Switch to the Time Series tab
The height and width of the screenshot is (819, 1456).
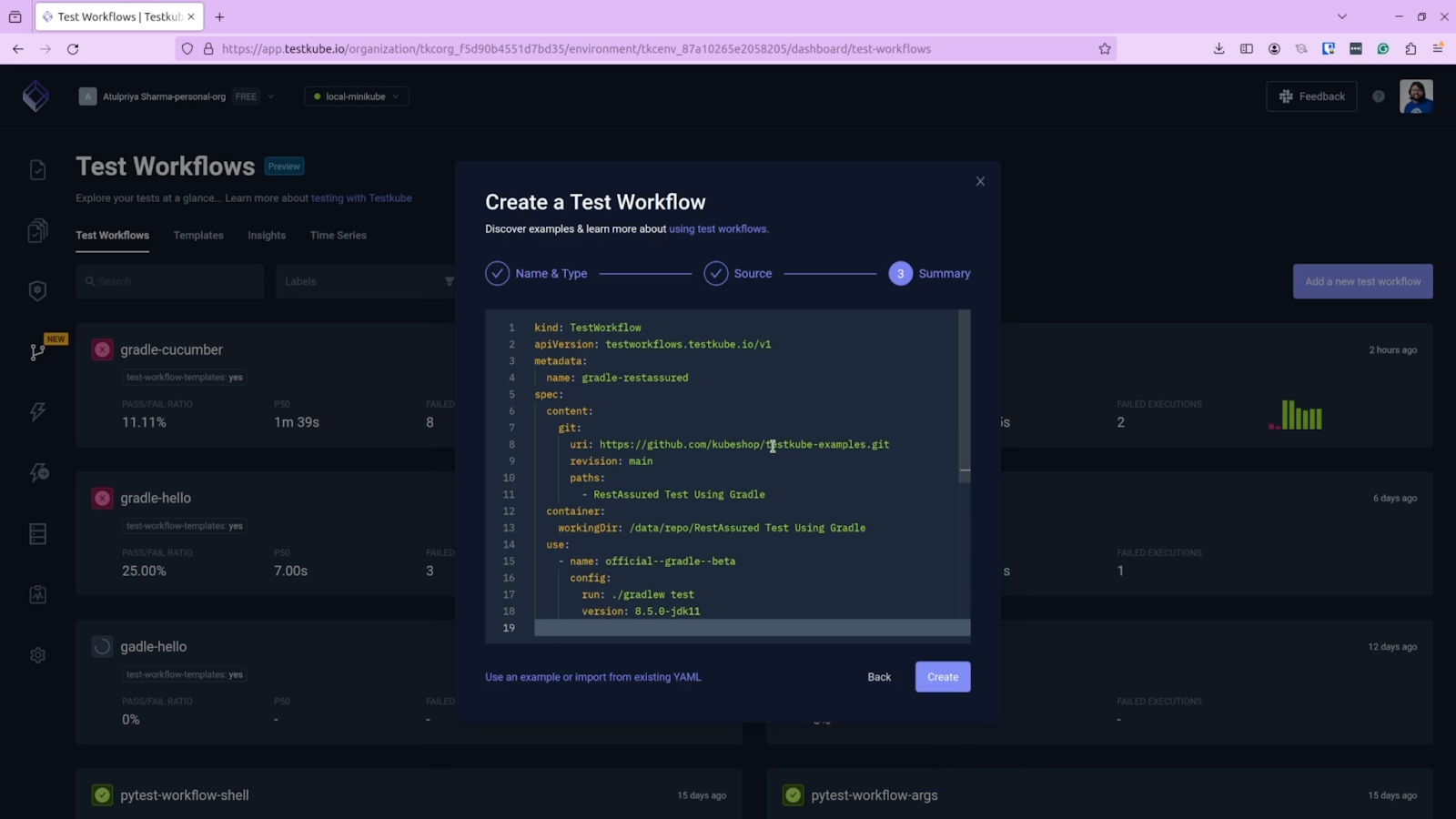pyautogui.click(x=338, y=235)
